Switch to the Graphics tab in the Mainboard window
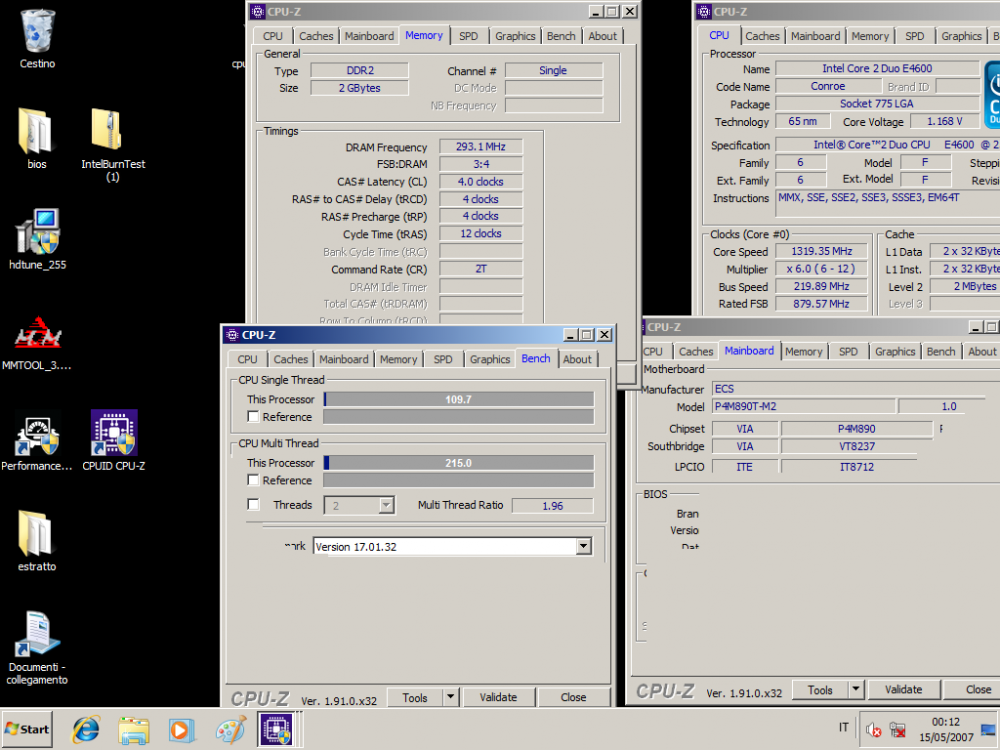Image resolution: width=1000 pixels, height=750 pixels. click(x=894, y=351)
